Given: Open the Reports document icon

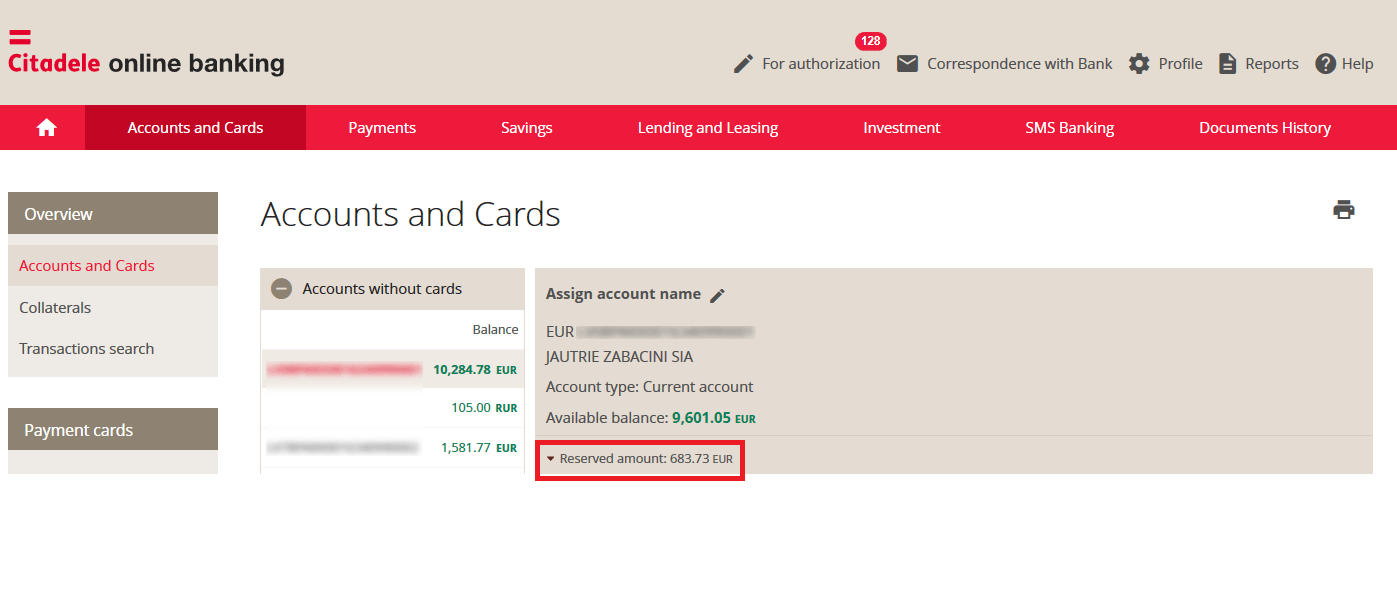Looking at the screenshot, I should pyautogui.click(x=1226, y=62).
